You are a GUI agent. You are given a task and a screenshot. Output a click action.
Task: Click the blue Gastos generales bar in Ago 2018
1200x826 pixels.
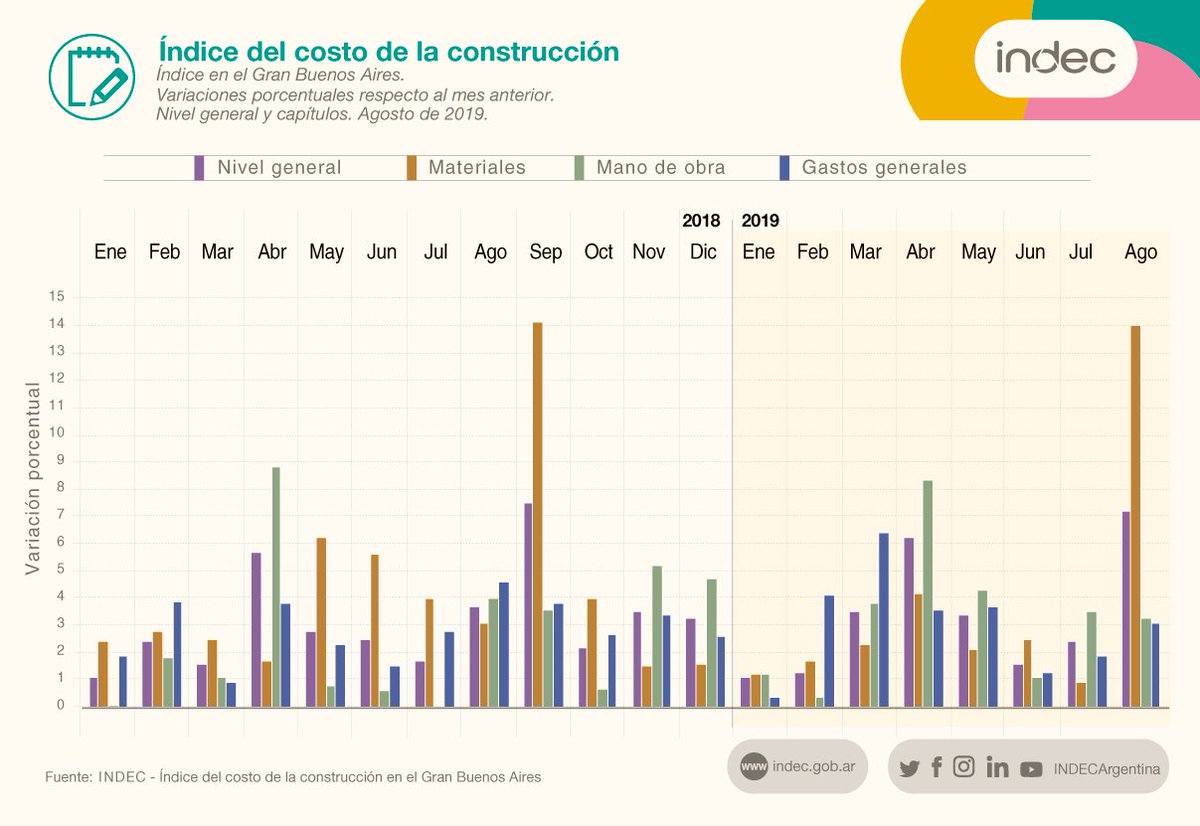click(x=504, y=644)
